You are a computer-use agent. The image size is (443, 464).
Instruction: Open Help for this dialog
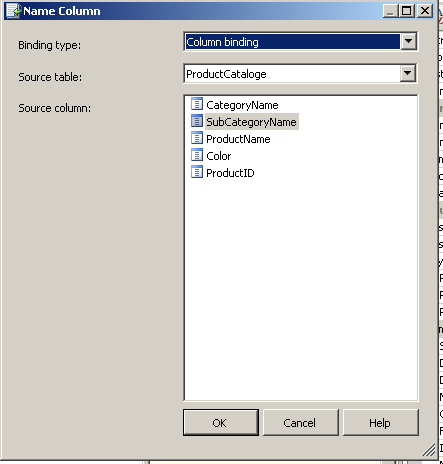tap(380, 423)
